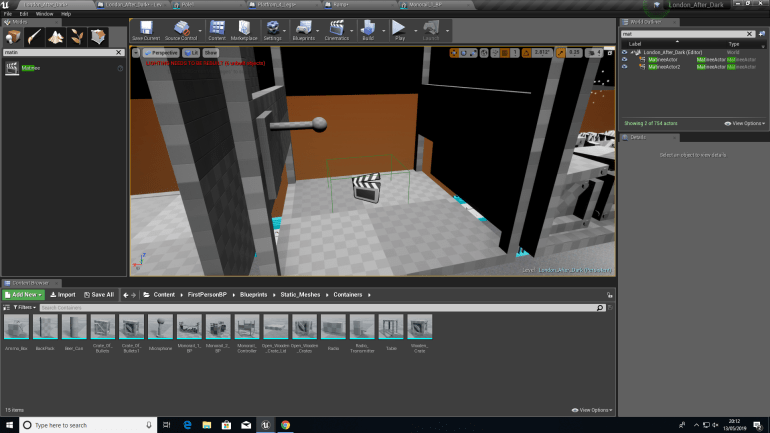This screenshot has height=433, width=770.
Task: Open the Source Control toolbar icon
Action: pyautogui.click(x=181, y=30)
